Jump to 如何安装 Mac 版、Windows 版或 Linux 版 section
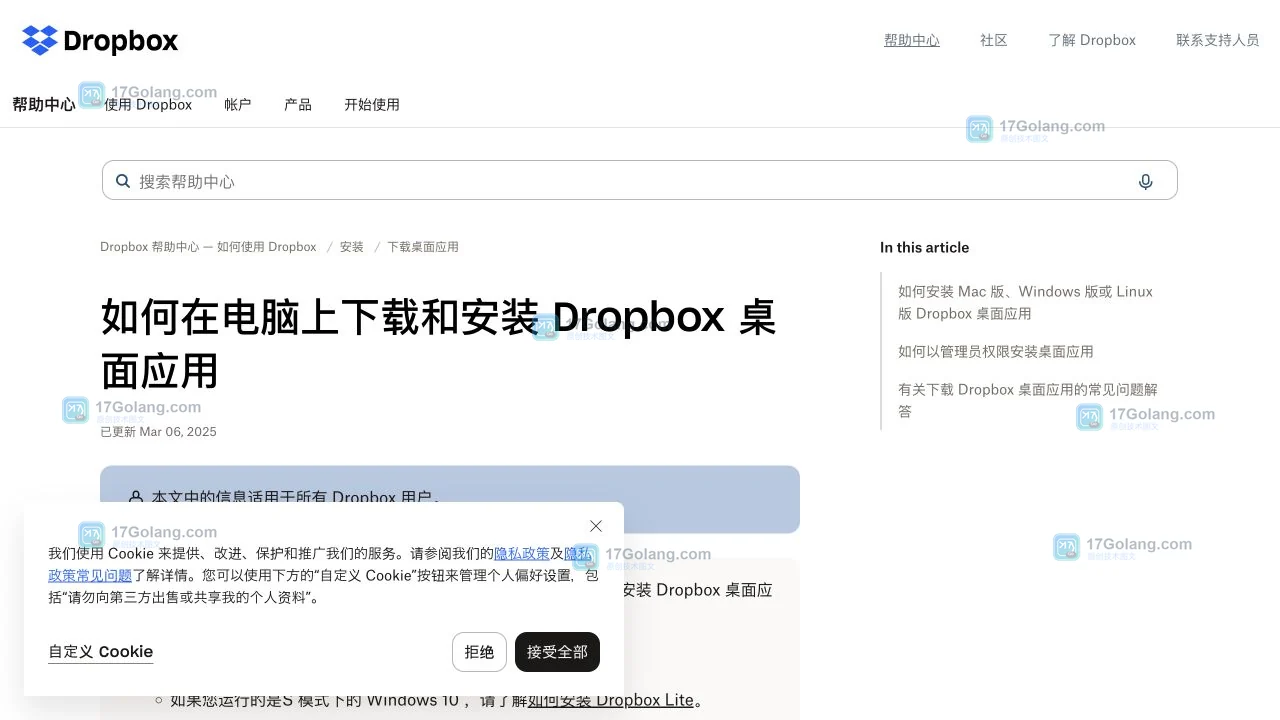1280x720 pixels. pos(1025,302)
